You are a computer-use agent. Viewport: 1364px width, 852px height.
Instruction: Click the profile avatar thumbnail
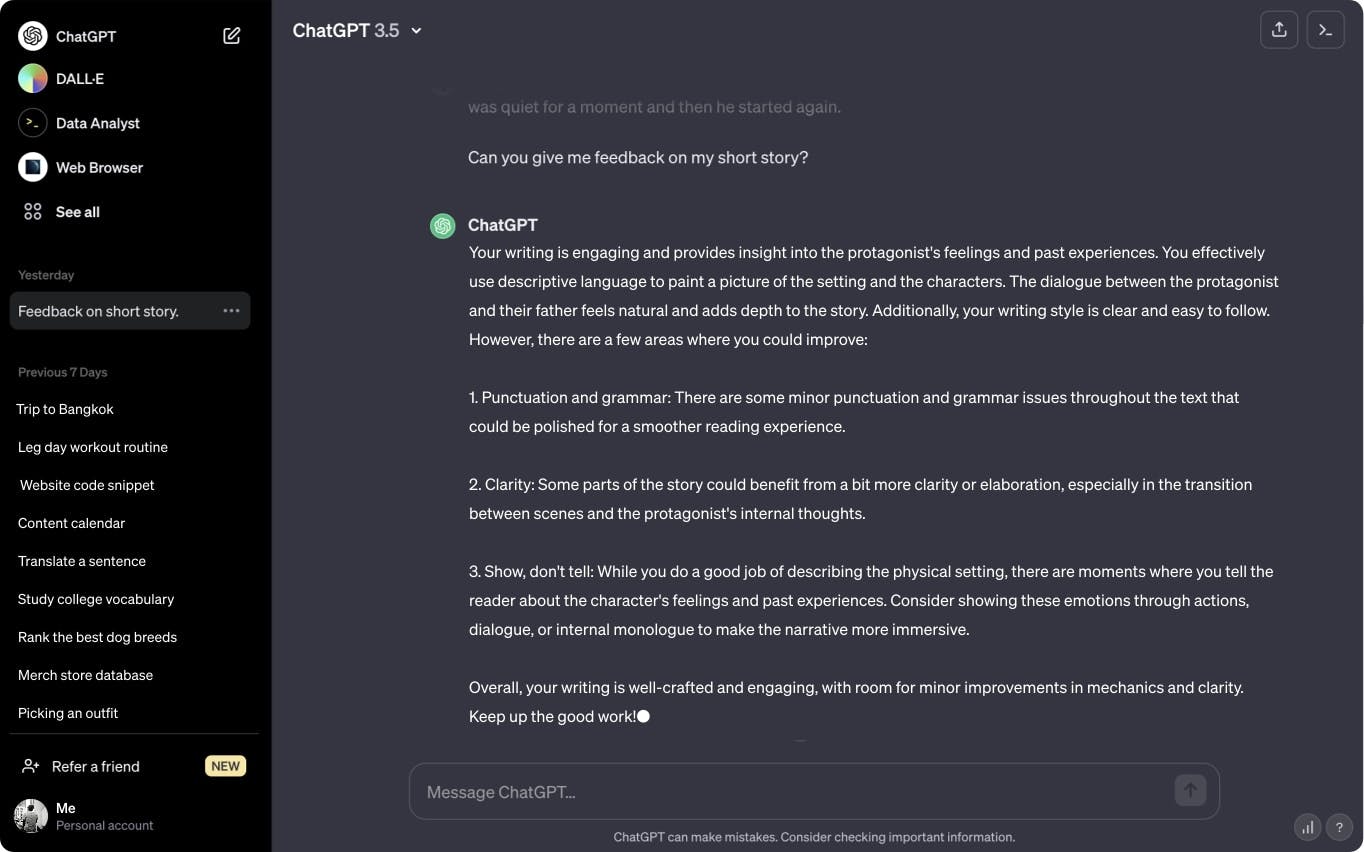pyautogui.click(x=31, y=816)
